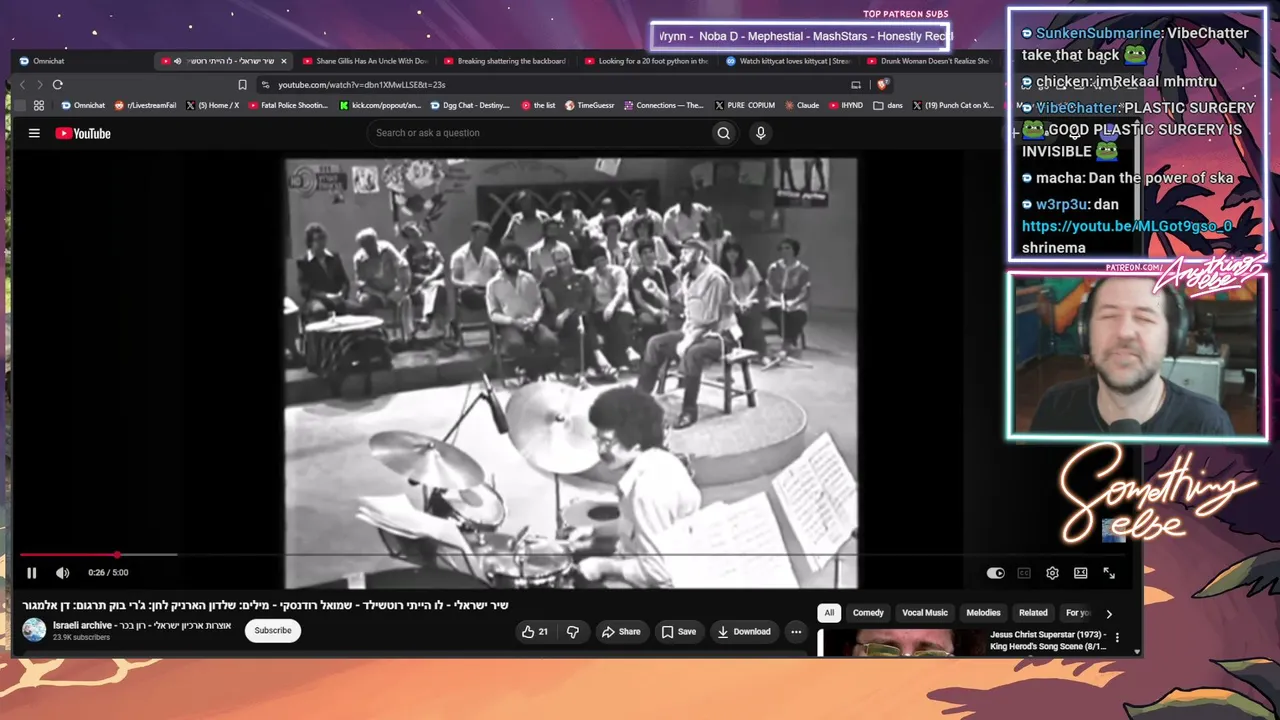Open the youtu.be link in stream chat
Viewport: 1280px width, 720px height.
[x=1126, y=226]
